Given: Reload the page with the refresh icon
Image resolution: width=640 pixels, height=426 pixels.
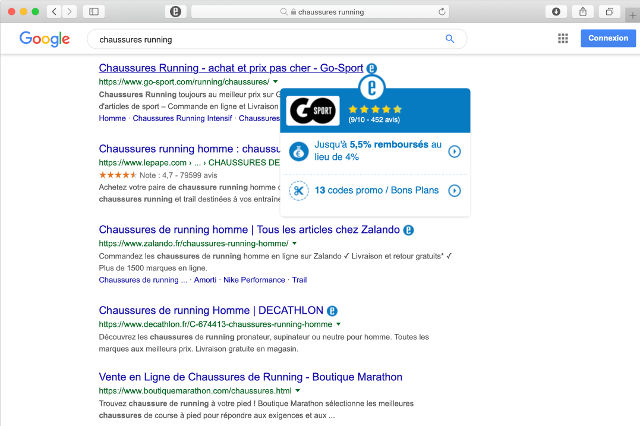Looking at the screenshot, I should [x=442, y=11].
